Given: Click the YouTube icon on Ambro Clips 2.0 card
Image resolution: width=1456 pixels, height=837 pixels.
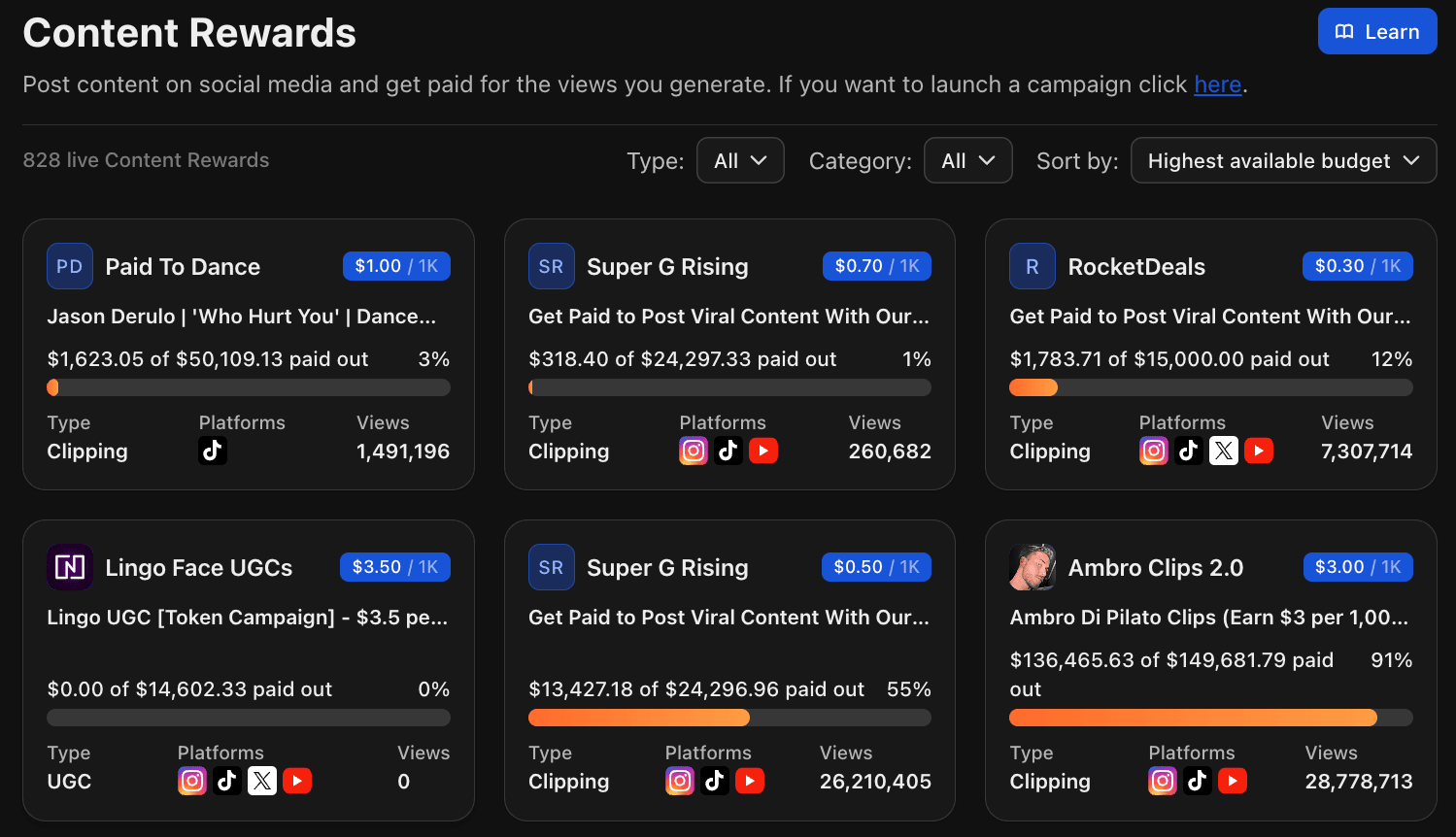Looking at the screenshot, I should click(1233, 781).
